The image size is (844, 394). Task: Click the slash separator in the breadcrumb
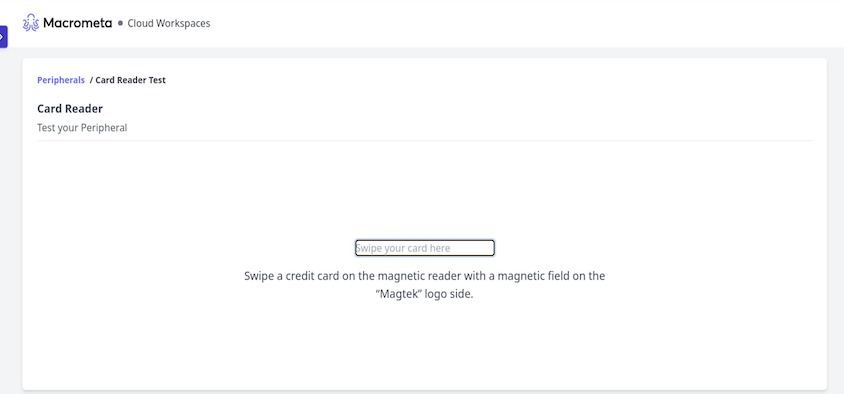(91, 80)
